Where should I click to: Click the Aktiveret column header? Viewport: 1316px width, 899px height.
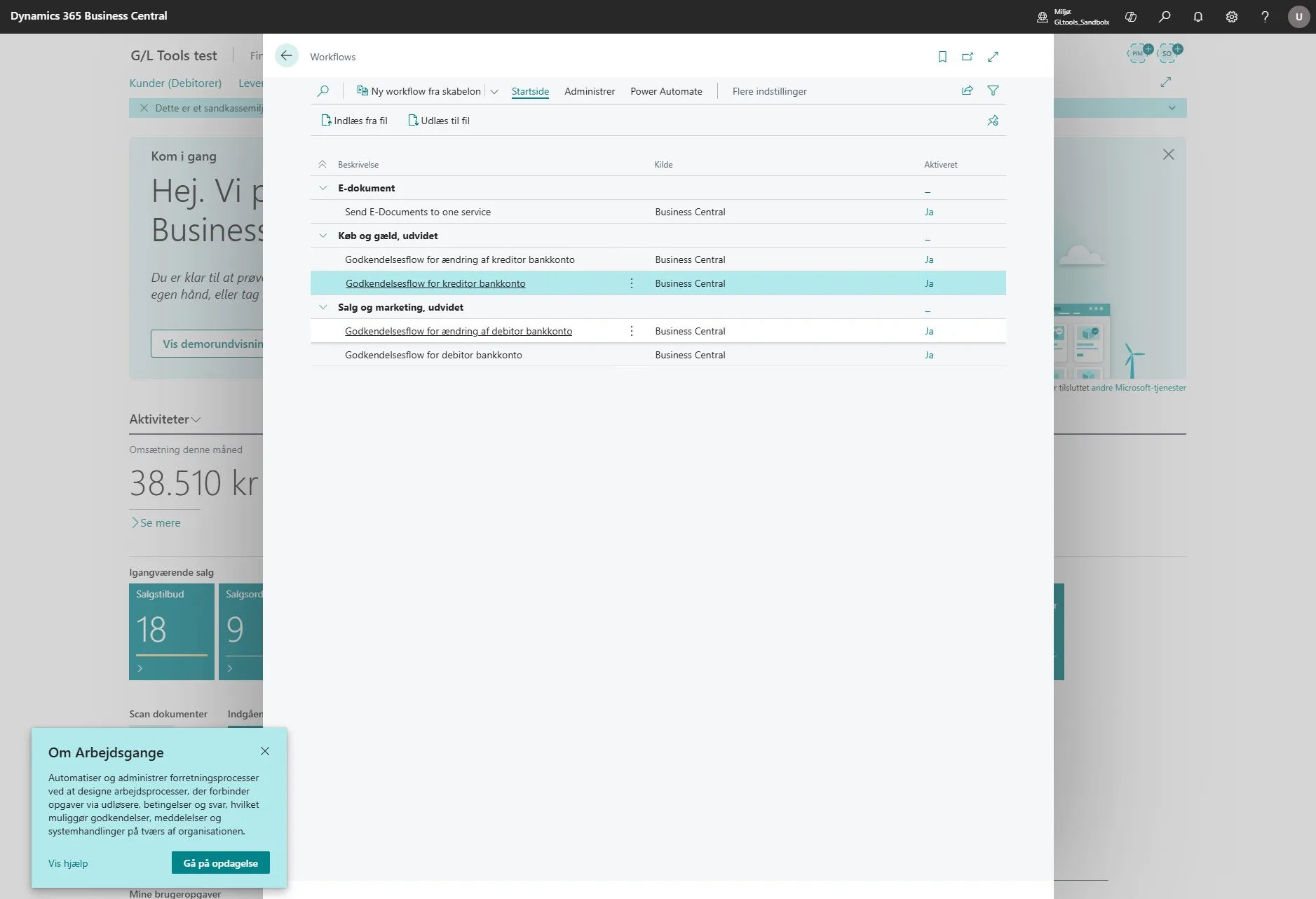[940, 165]
